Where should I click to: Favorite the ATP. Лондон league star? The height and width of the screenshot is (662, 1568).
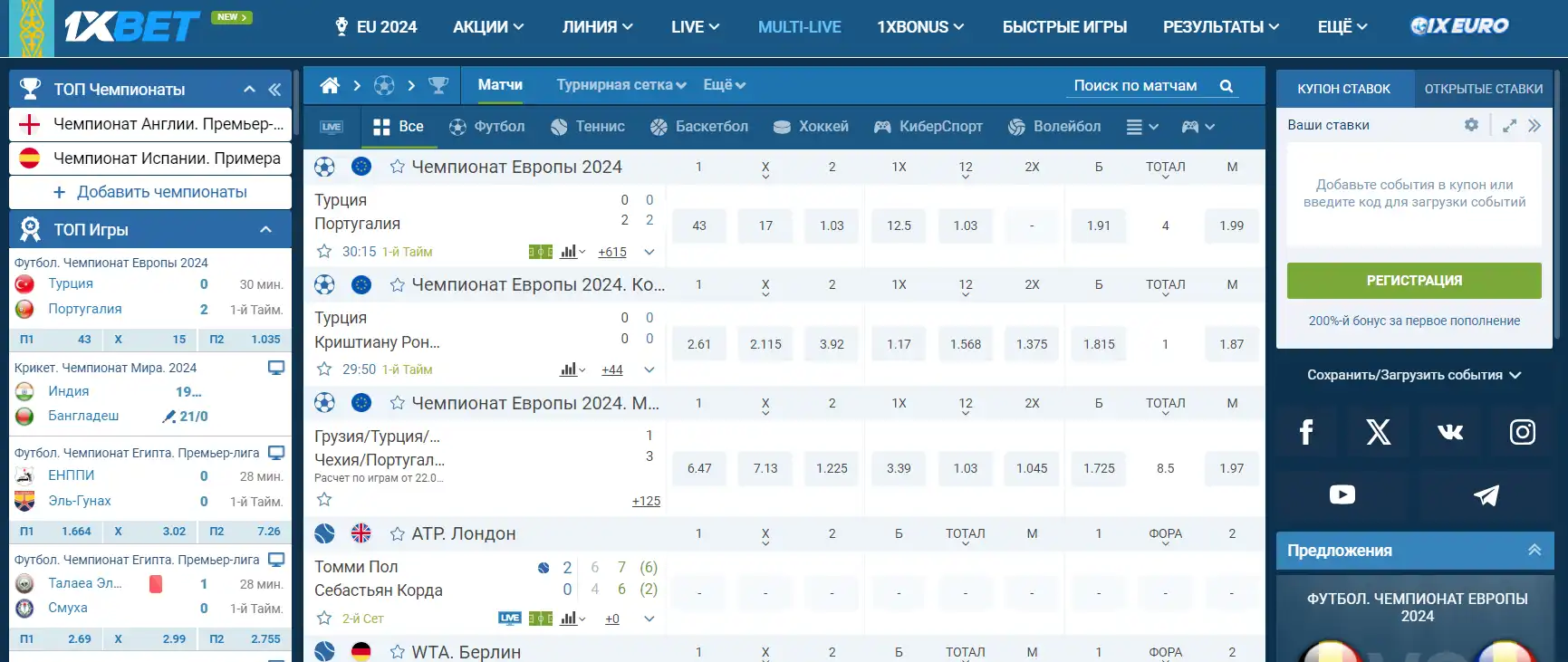(x=397, y=534)
